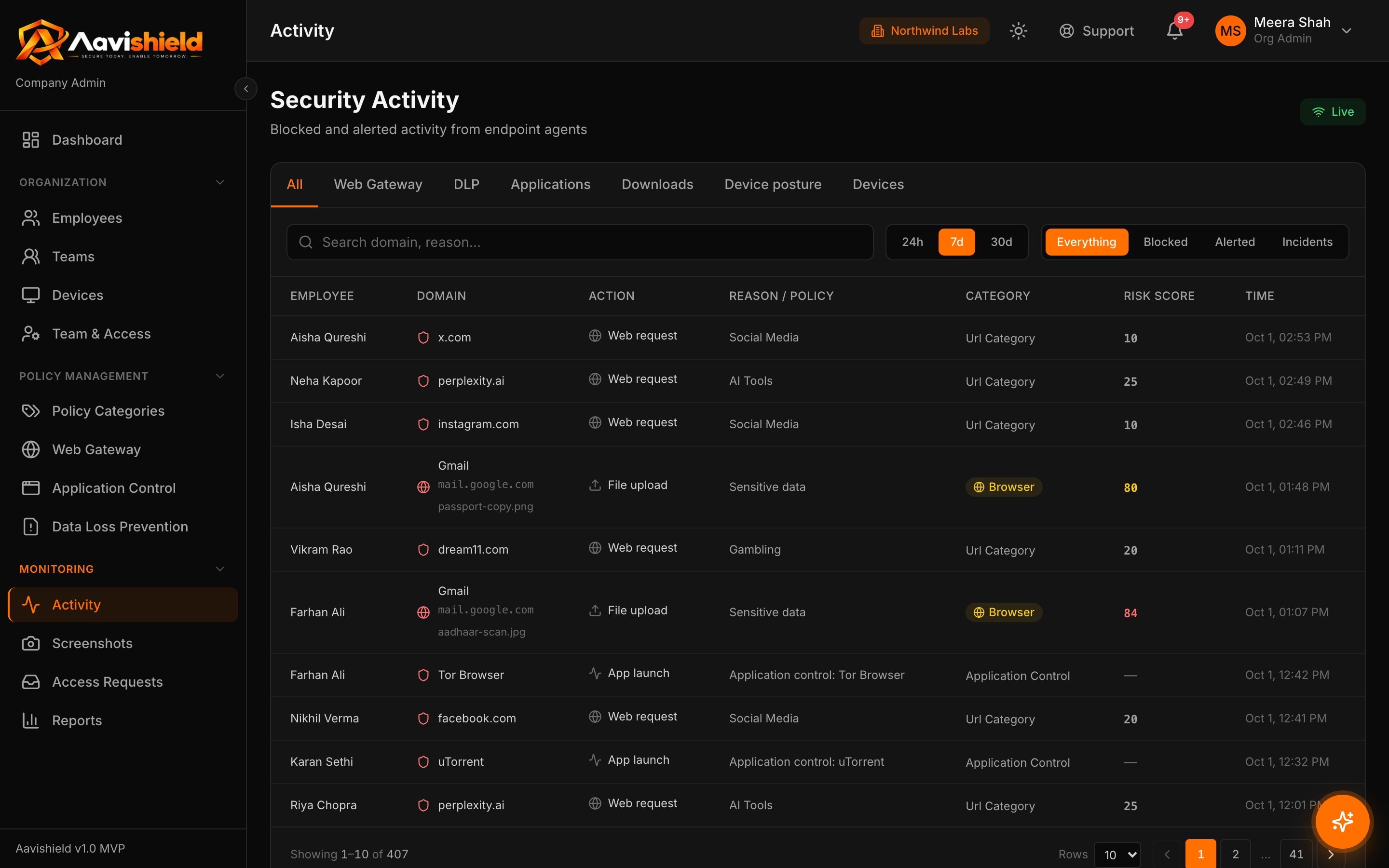
Task: Click the Risk Score column header
Action: (1158, 296)
